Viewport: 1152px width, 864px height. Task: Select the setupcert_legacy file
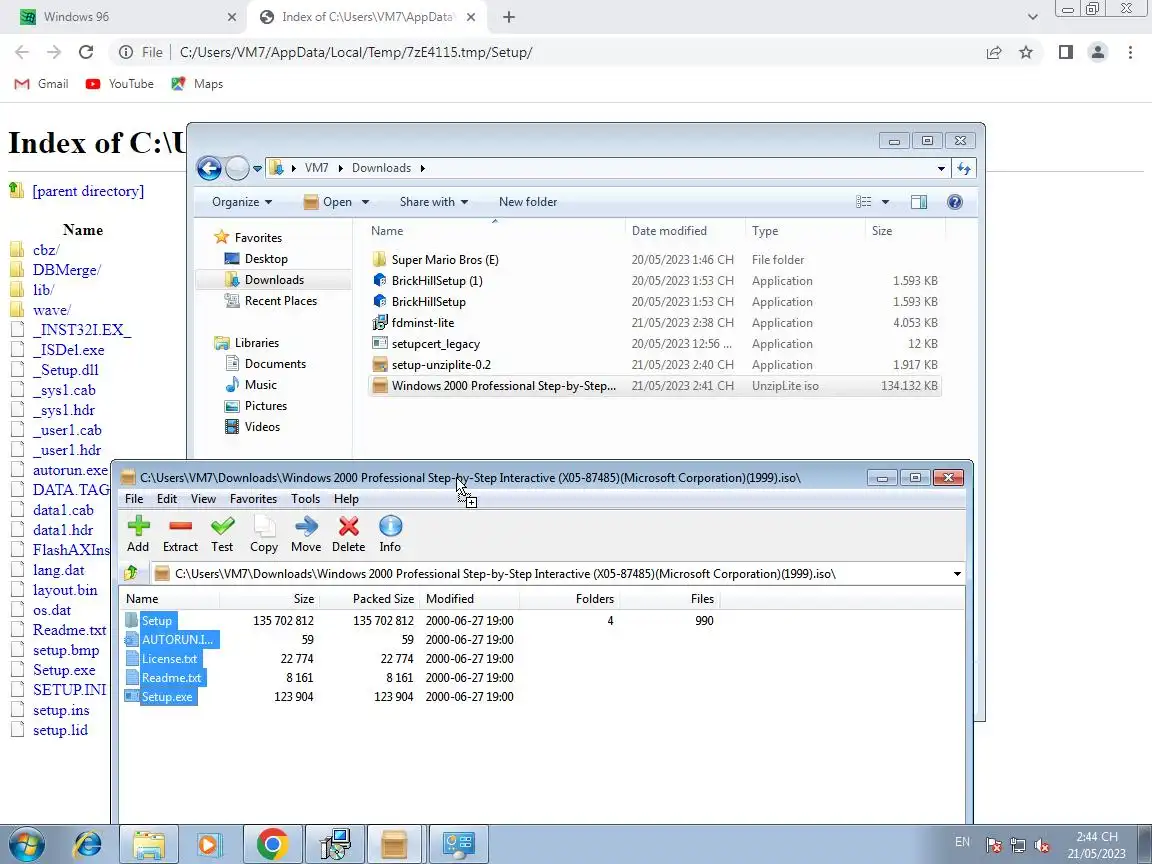[435, 344]
